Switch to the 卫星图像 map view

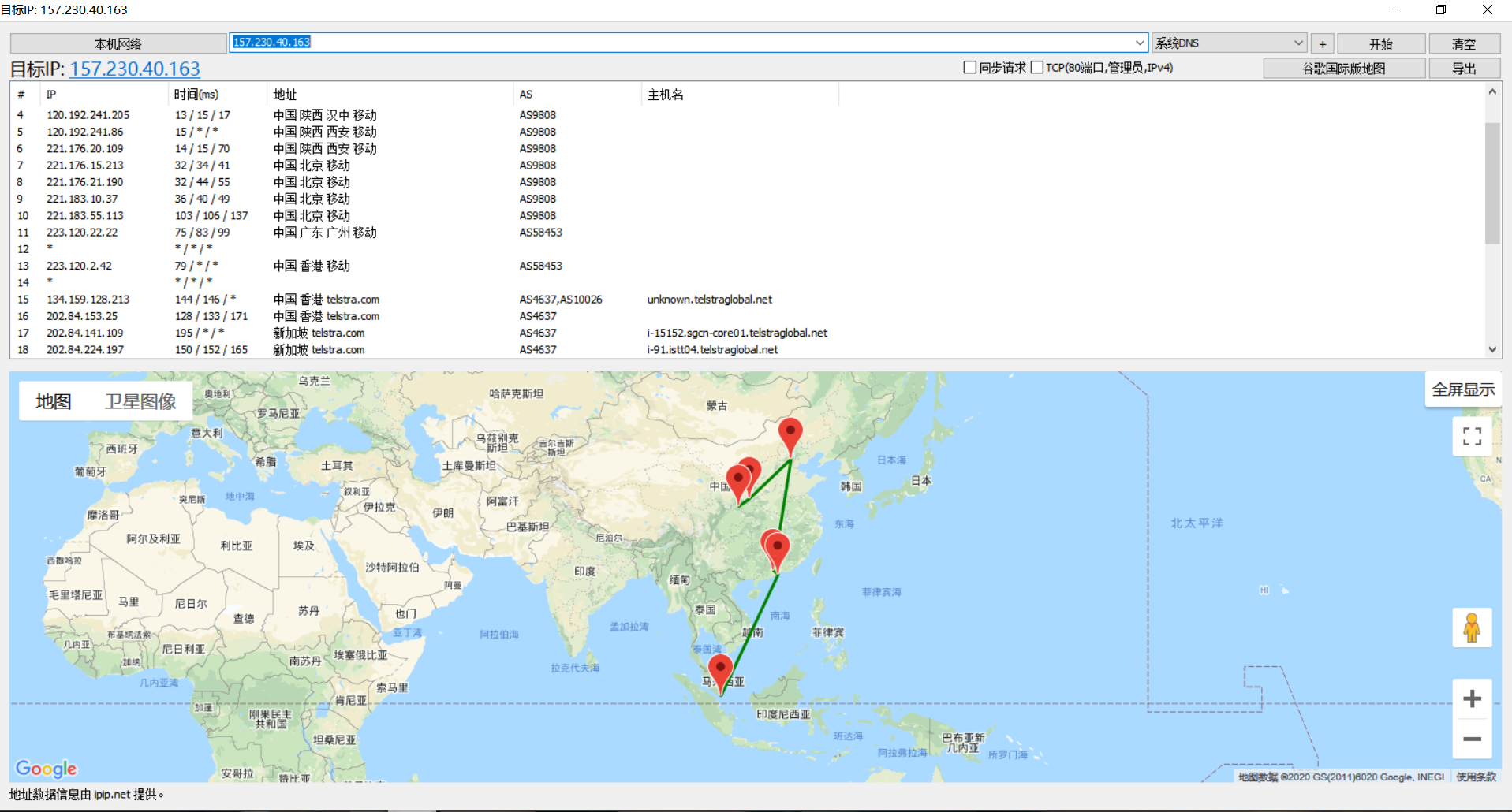click(x=140, y=401)
